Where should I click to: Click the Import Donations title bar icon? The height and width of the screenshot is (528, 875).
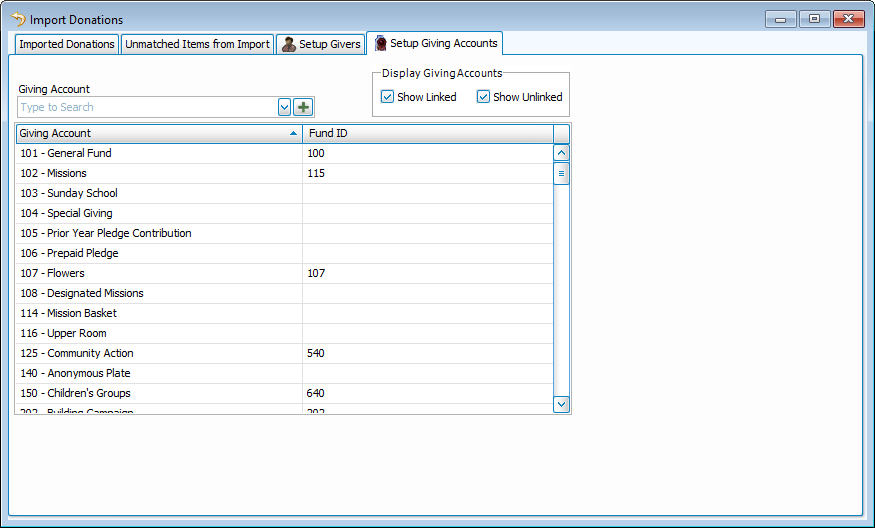(x=18, y=19)
